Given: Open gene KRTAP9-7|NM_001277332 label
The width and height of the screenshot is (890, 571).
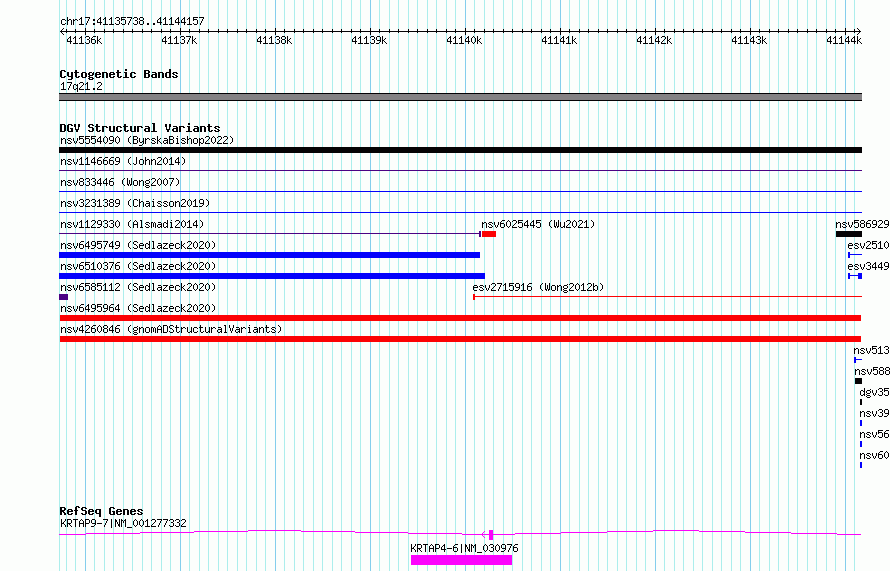Looking at the screenshot, I should [123, 523].
